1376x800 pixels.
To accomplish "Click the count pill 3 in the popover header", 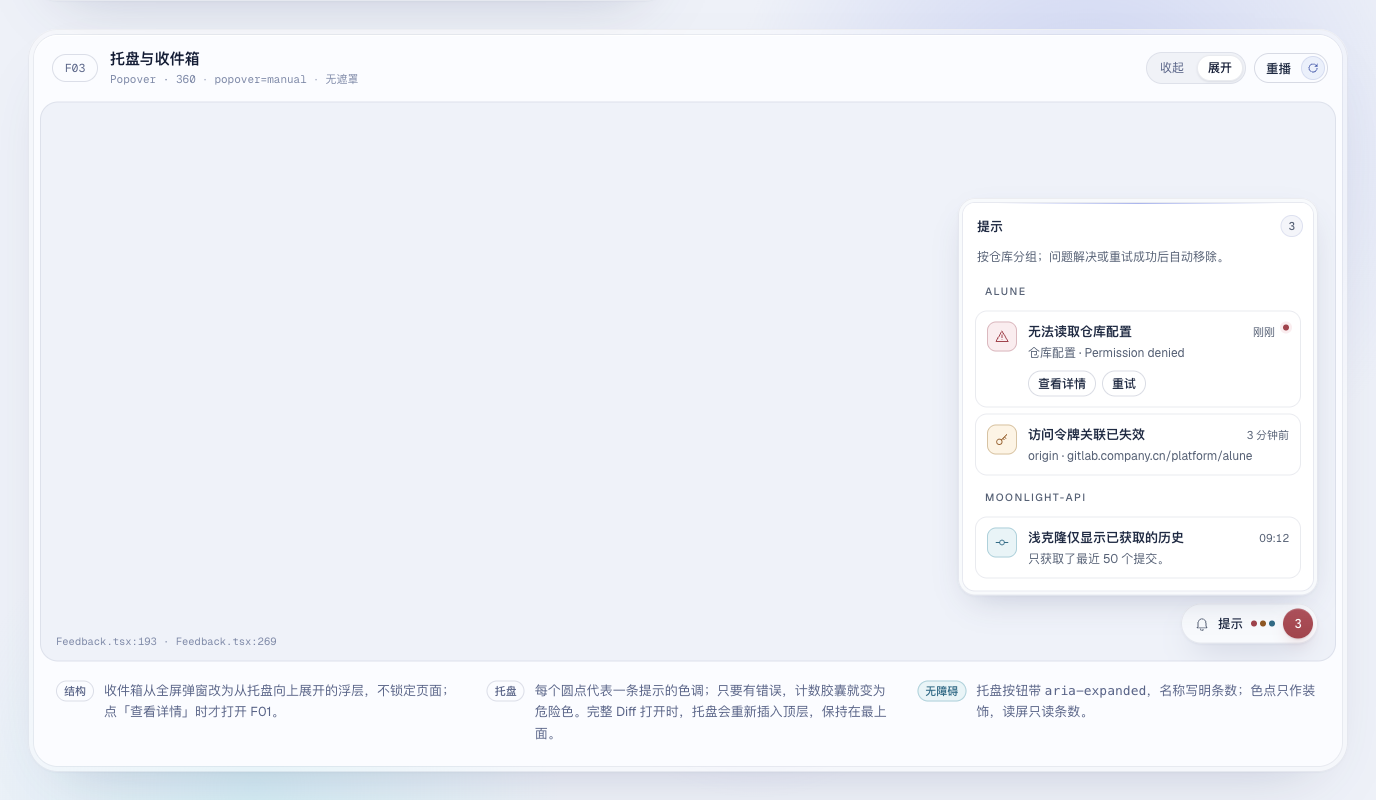I will click(x=1291, y=227).
